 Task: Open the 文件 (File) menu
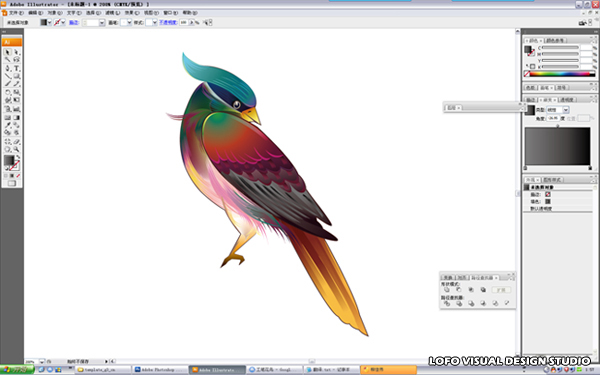[16, 13]
